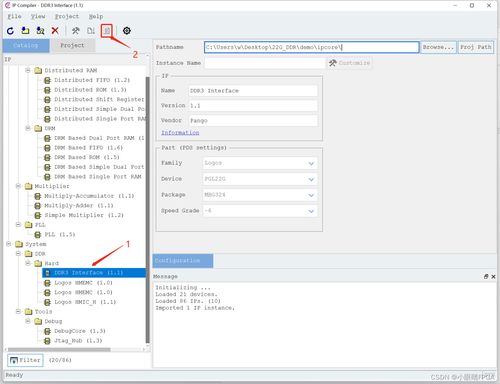The image size is (500, 384).
Task: Click the open folder toolbar icon
Action: click(25, 31)
